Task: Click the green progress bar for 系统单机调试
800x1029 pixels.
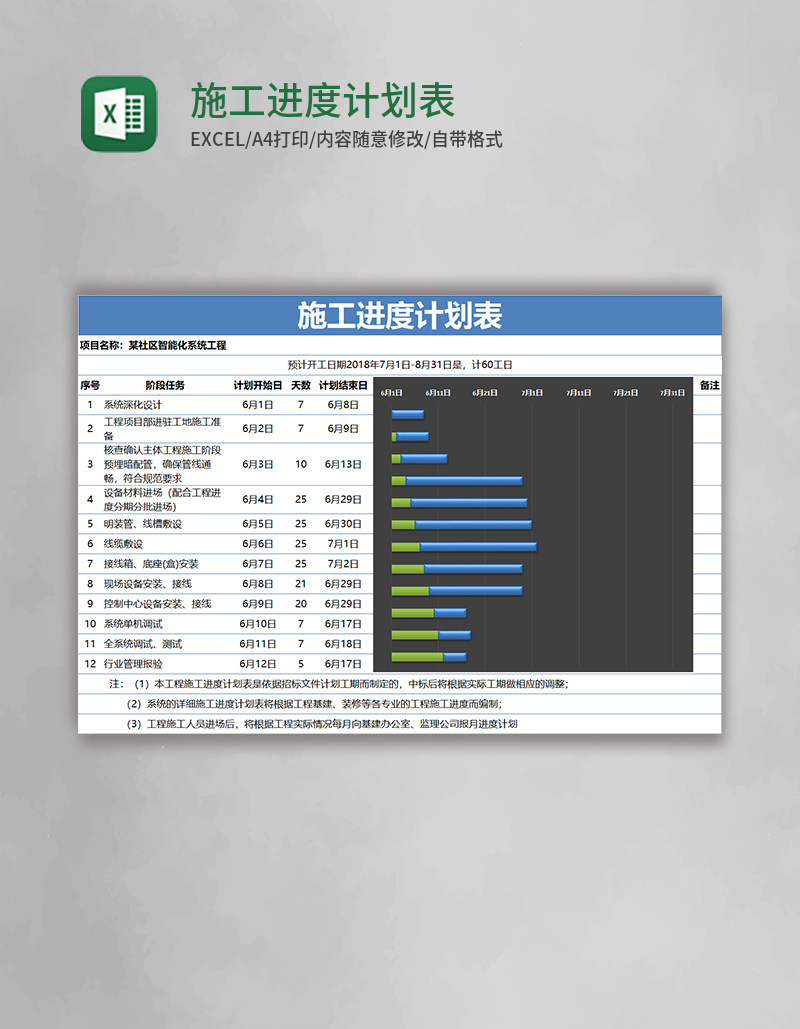Action: pos(410,613)
